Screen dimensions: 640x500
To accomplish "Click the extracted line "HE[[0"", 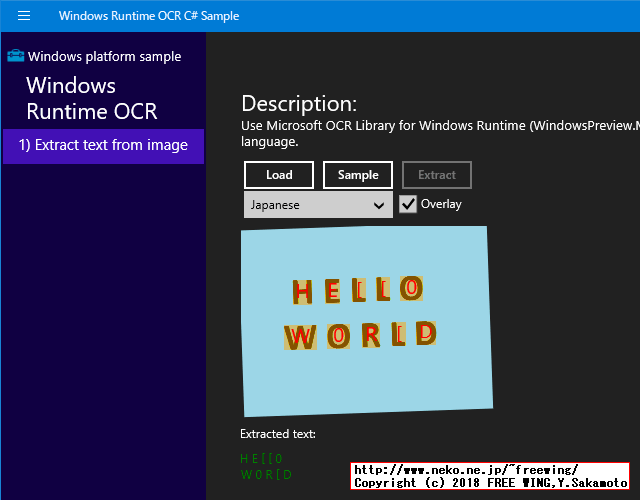I will click(262, 459).
